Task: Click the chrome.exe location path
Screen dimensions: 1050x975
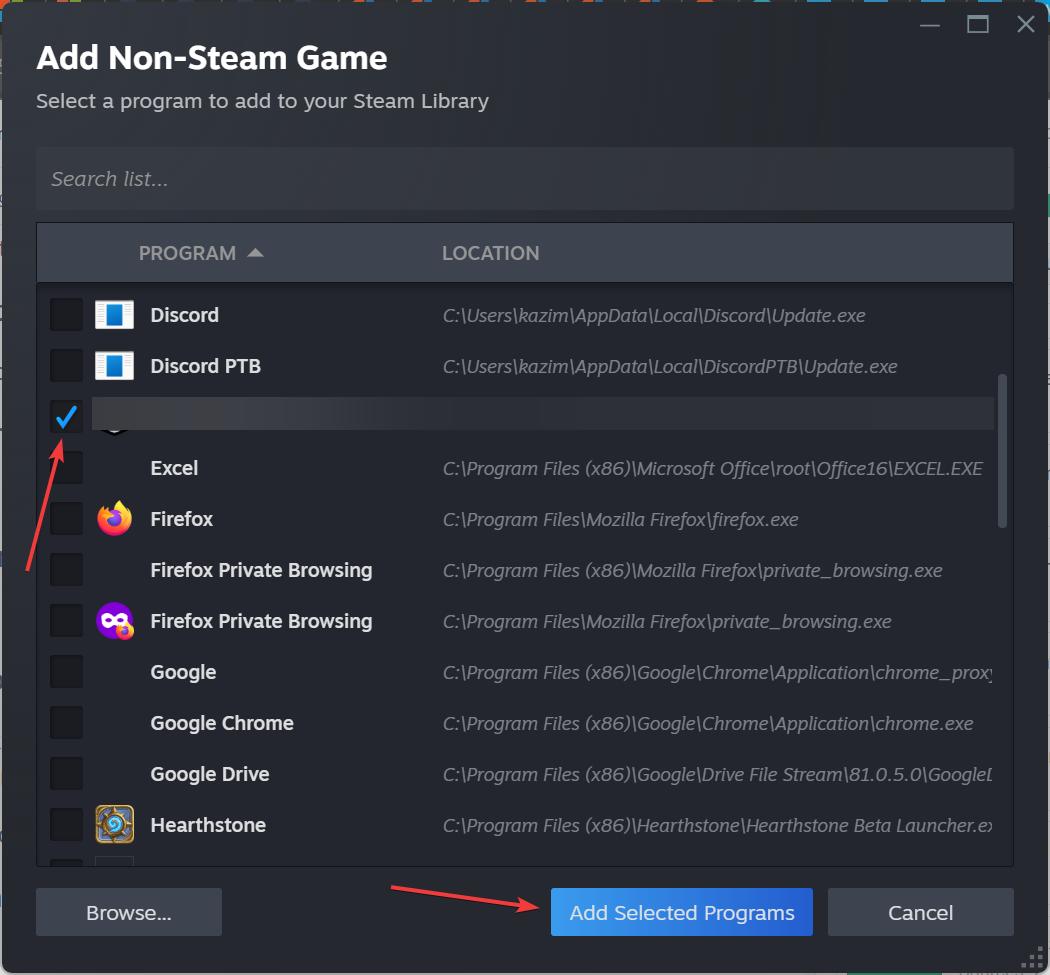Action: pyautogui.click(x=708, y=723)
